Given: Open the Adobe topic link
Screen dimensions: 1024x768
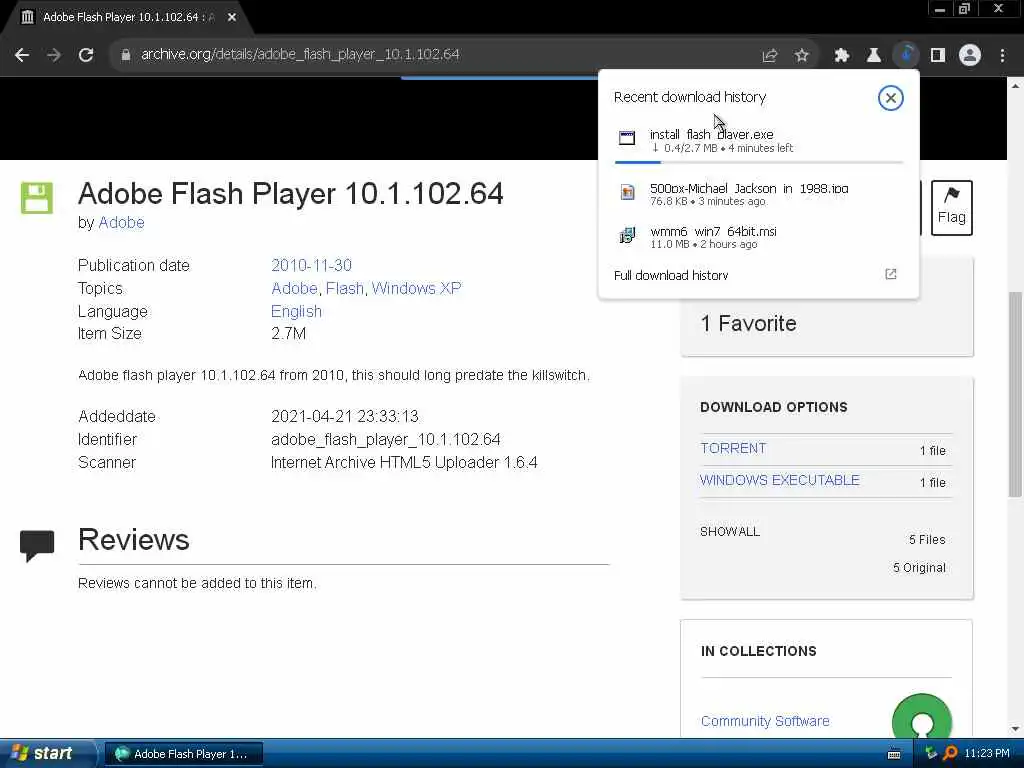Looking at the screenshot, I should (x=294, y=289).
